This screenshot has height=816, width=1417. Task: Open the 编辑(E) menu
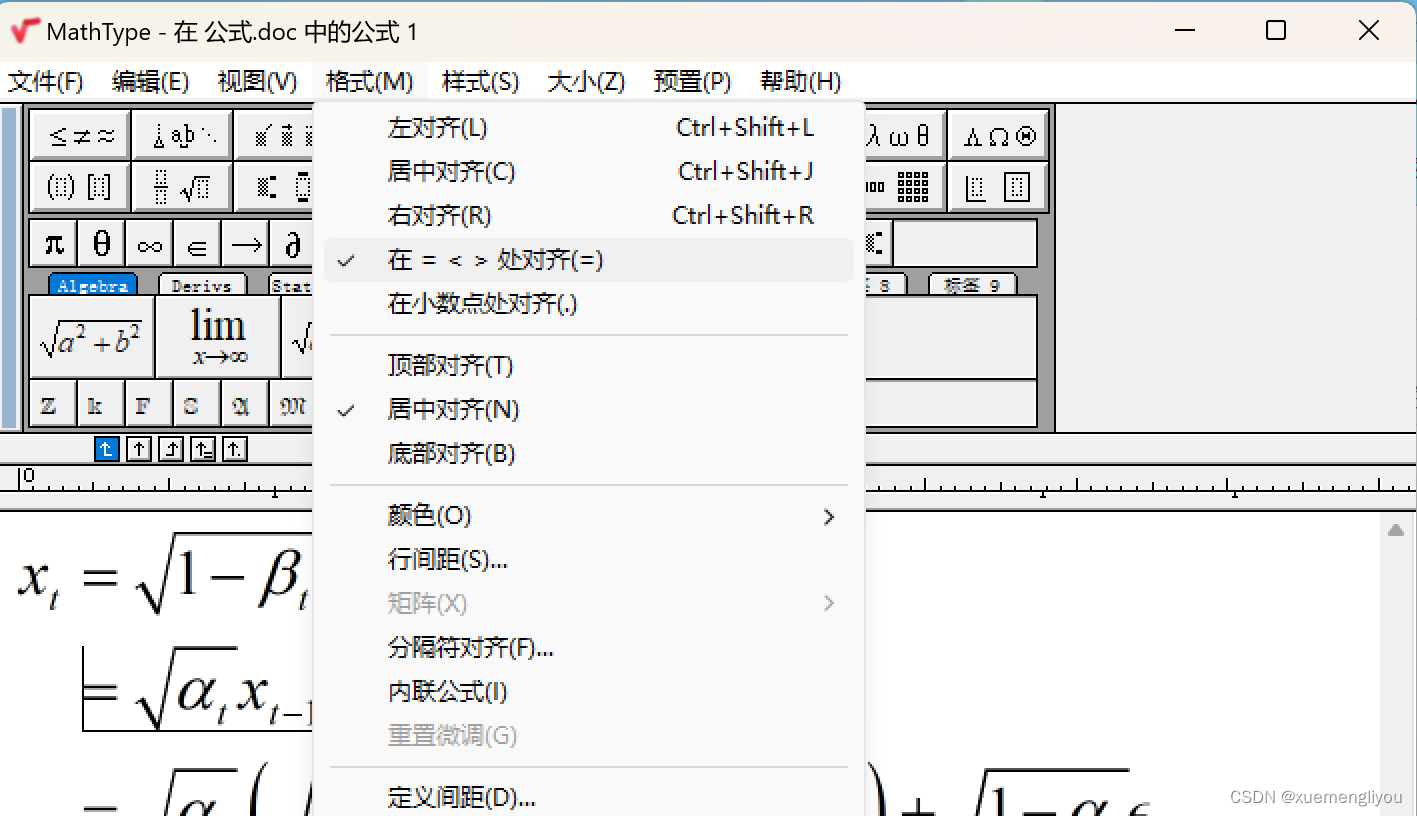click(x=151, y=82)
